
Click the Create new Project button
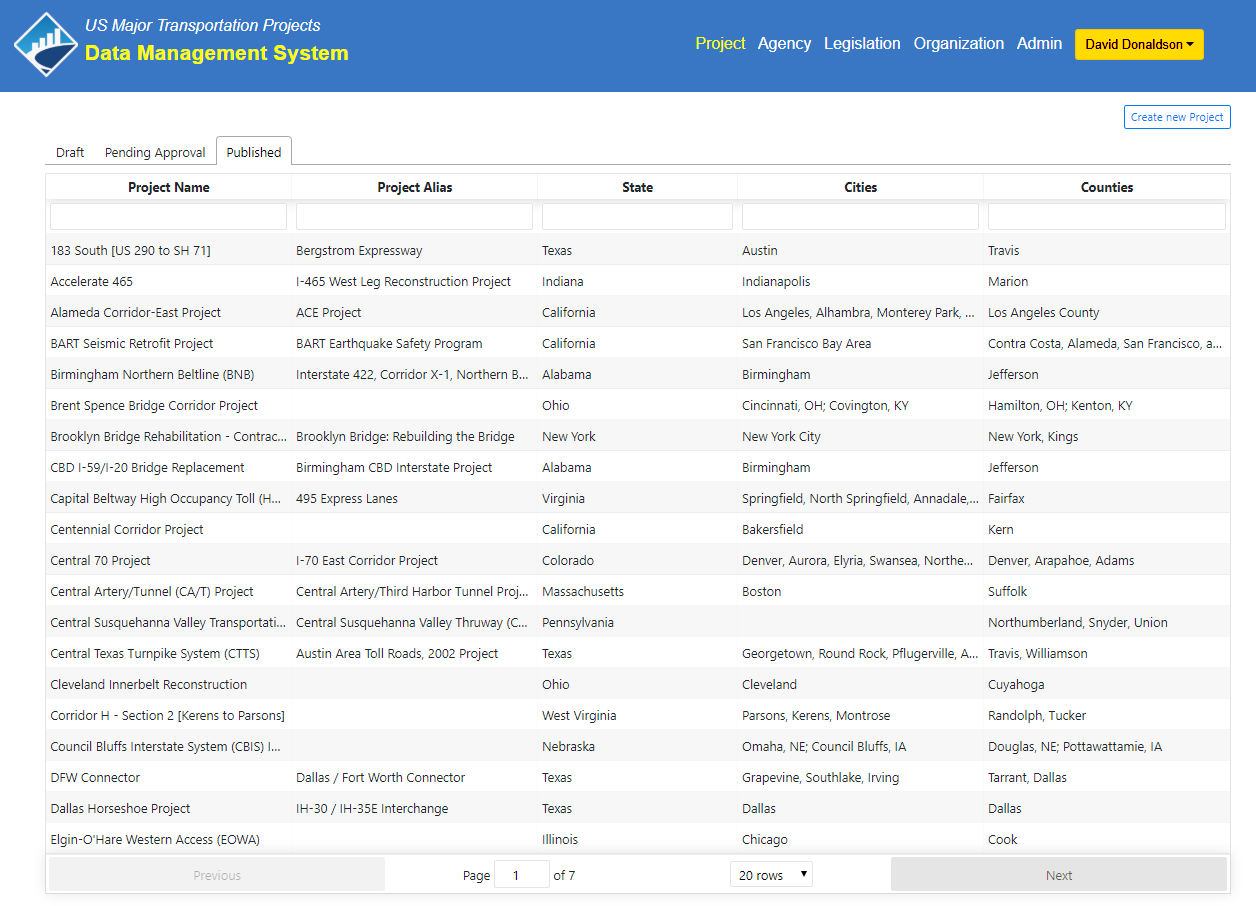pyautogui.click(x=1176, y=117)
